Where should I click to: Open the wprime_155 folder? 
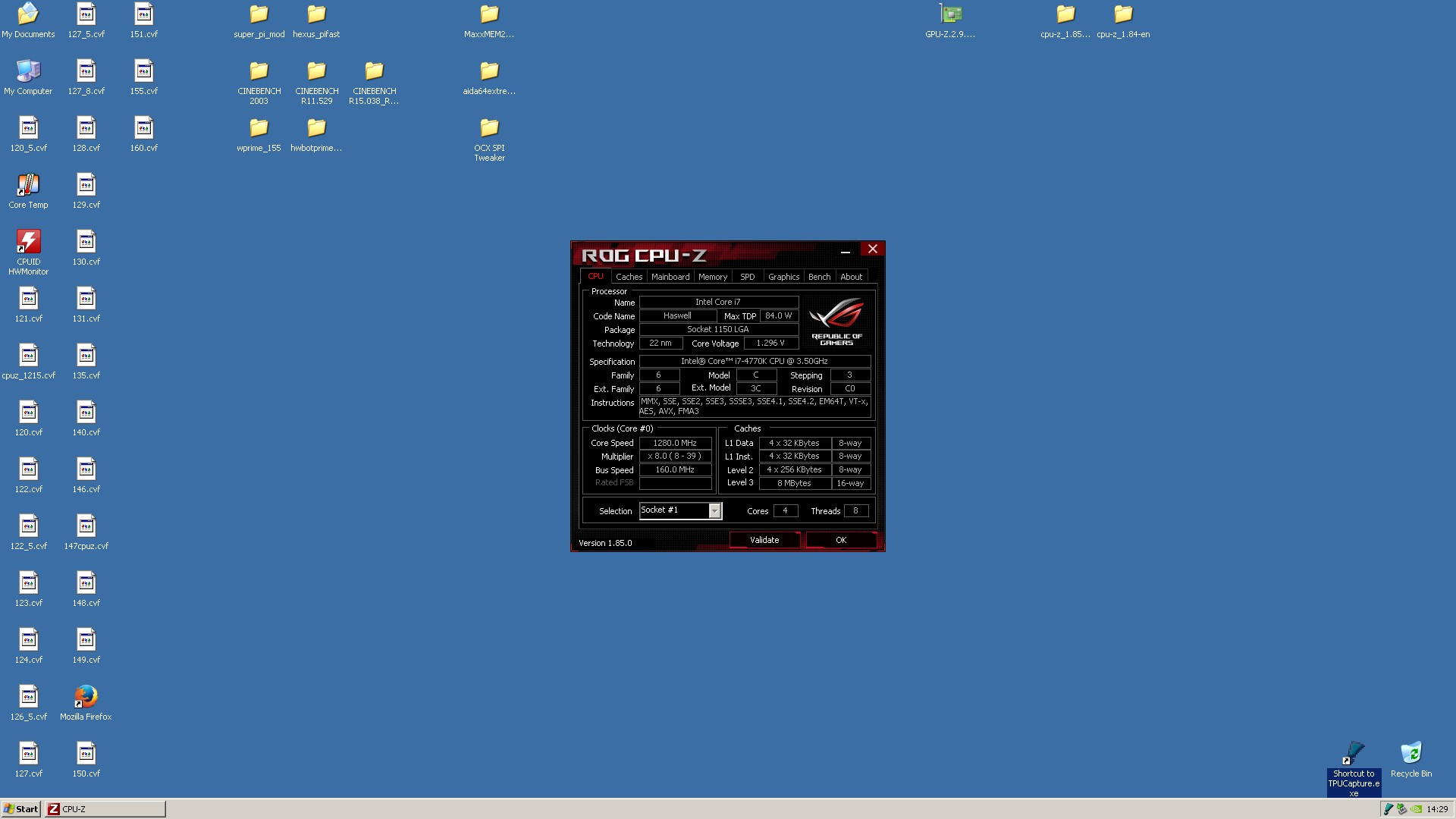point(259,134)
